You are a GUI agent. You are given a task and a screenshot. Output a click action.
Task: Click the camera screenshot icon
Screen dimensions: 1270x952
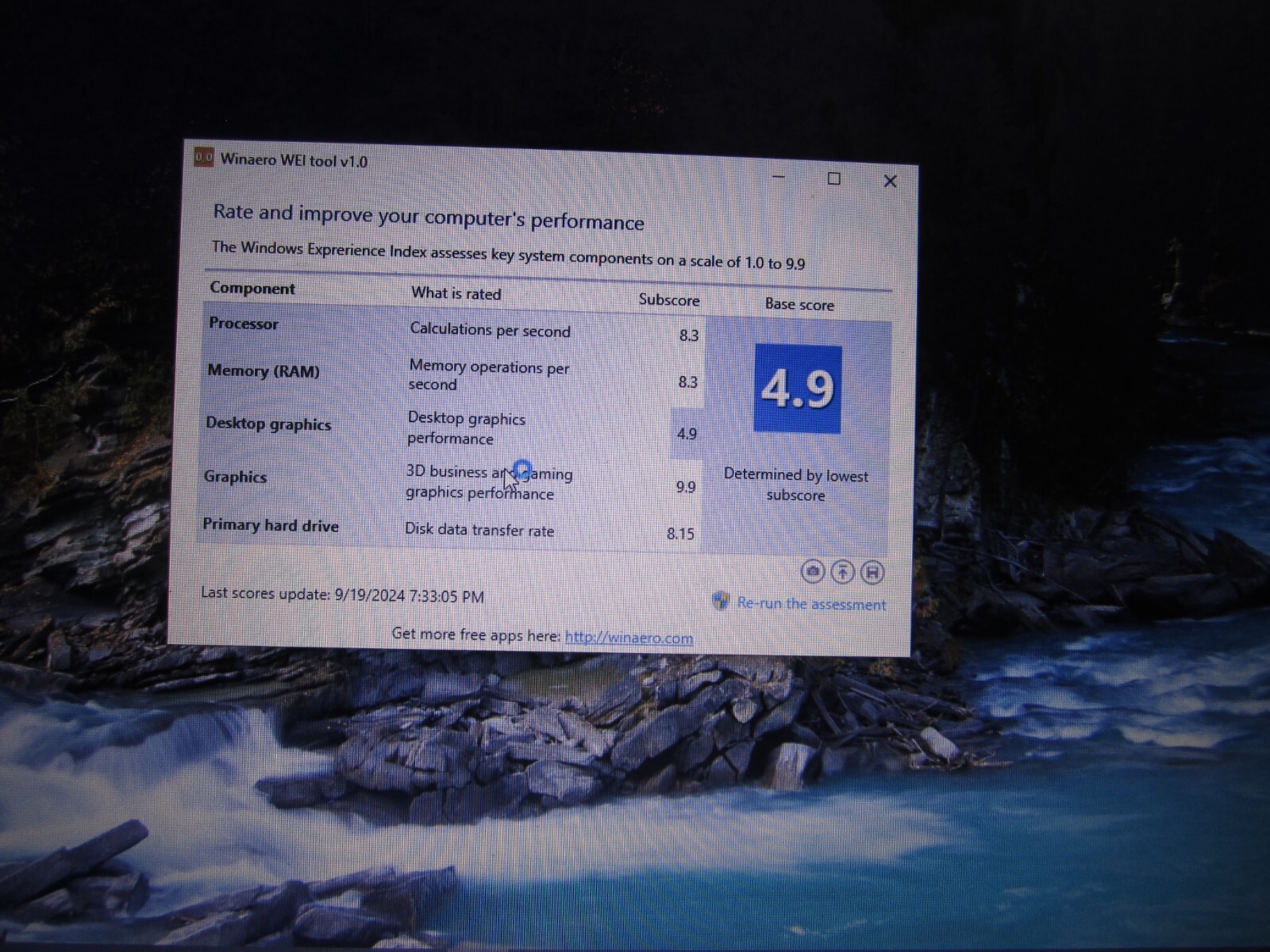click(812, 570)
